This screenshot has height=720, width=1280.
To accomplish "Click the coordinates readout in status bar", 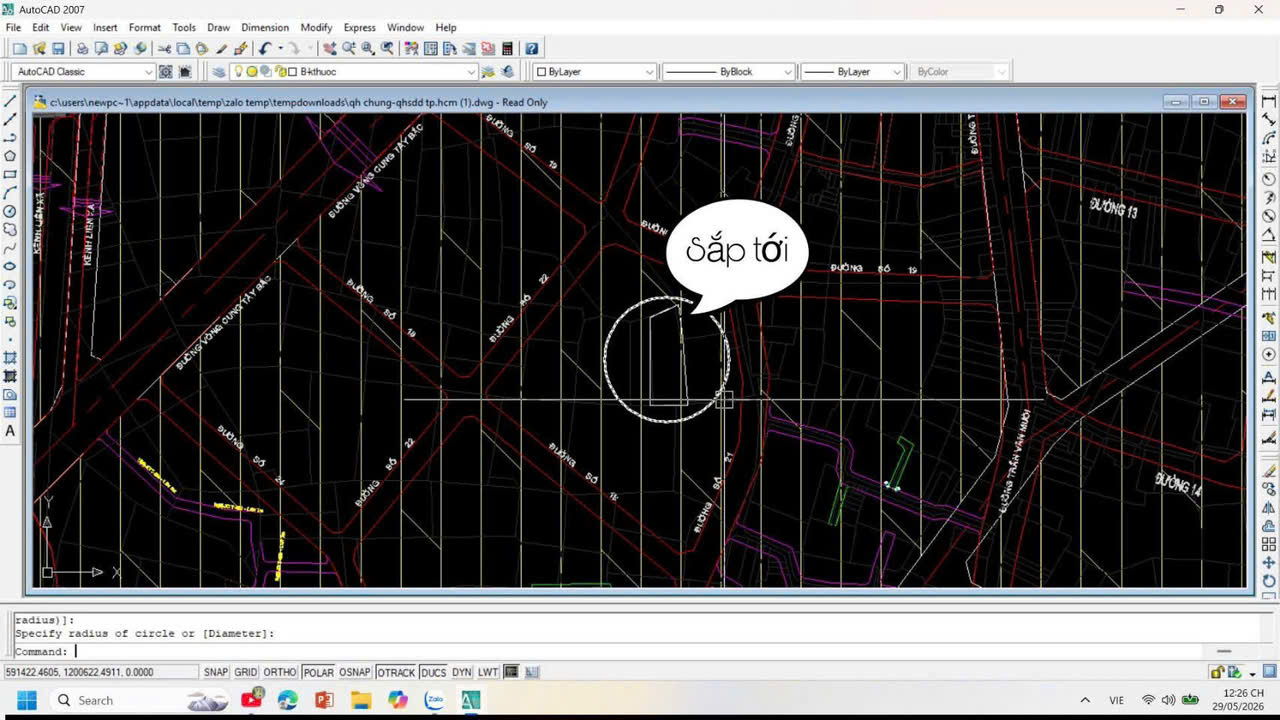I will click(100, 672).
